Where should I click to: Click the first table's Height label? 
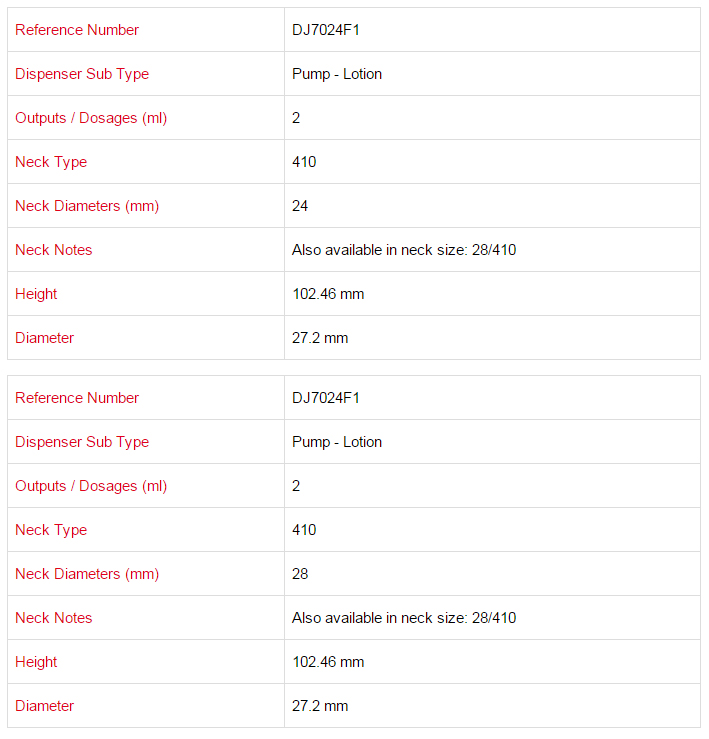tap(36, 294)
